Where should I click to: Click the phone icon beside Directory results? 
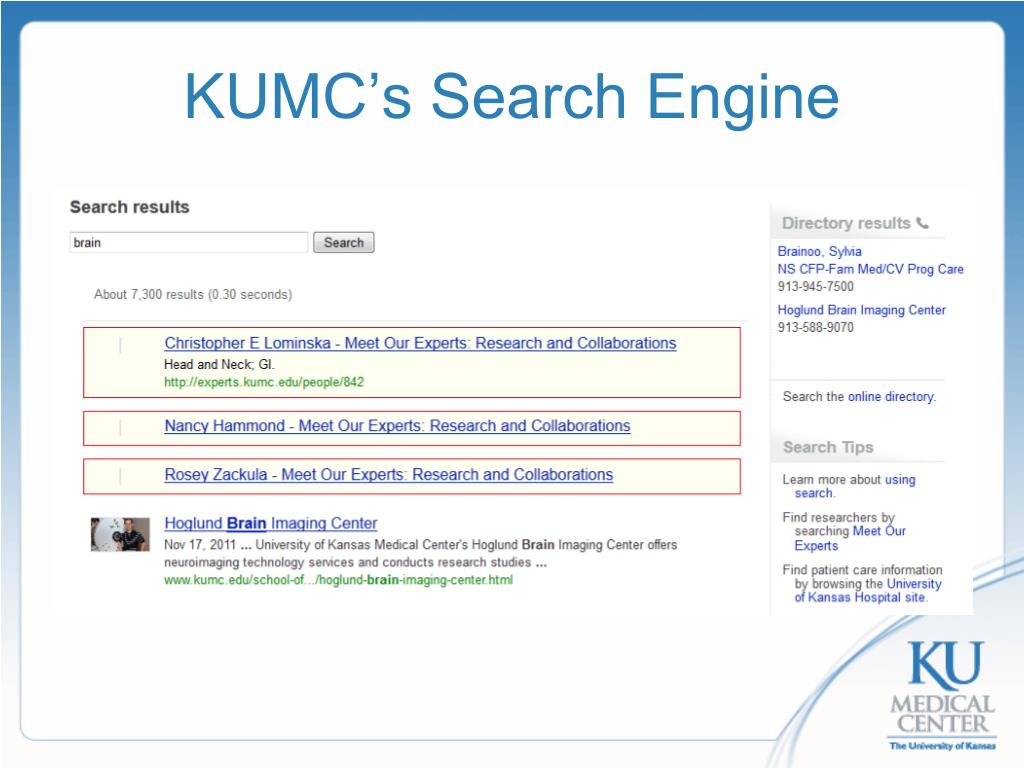coord(922,223)
